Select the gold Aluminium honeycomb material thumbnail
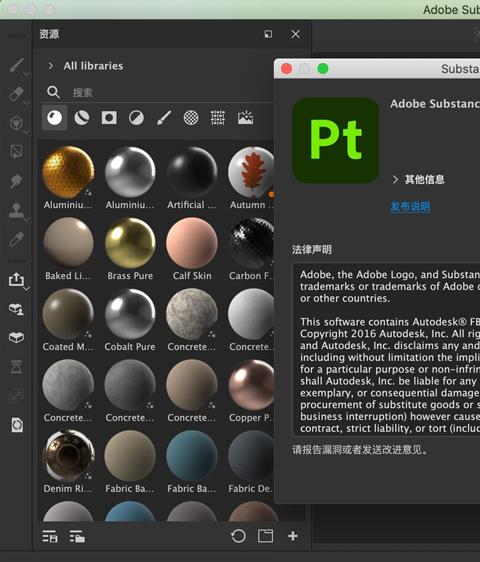This screenshot has height=562, width=480. [x=68, y=172]
